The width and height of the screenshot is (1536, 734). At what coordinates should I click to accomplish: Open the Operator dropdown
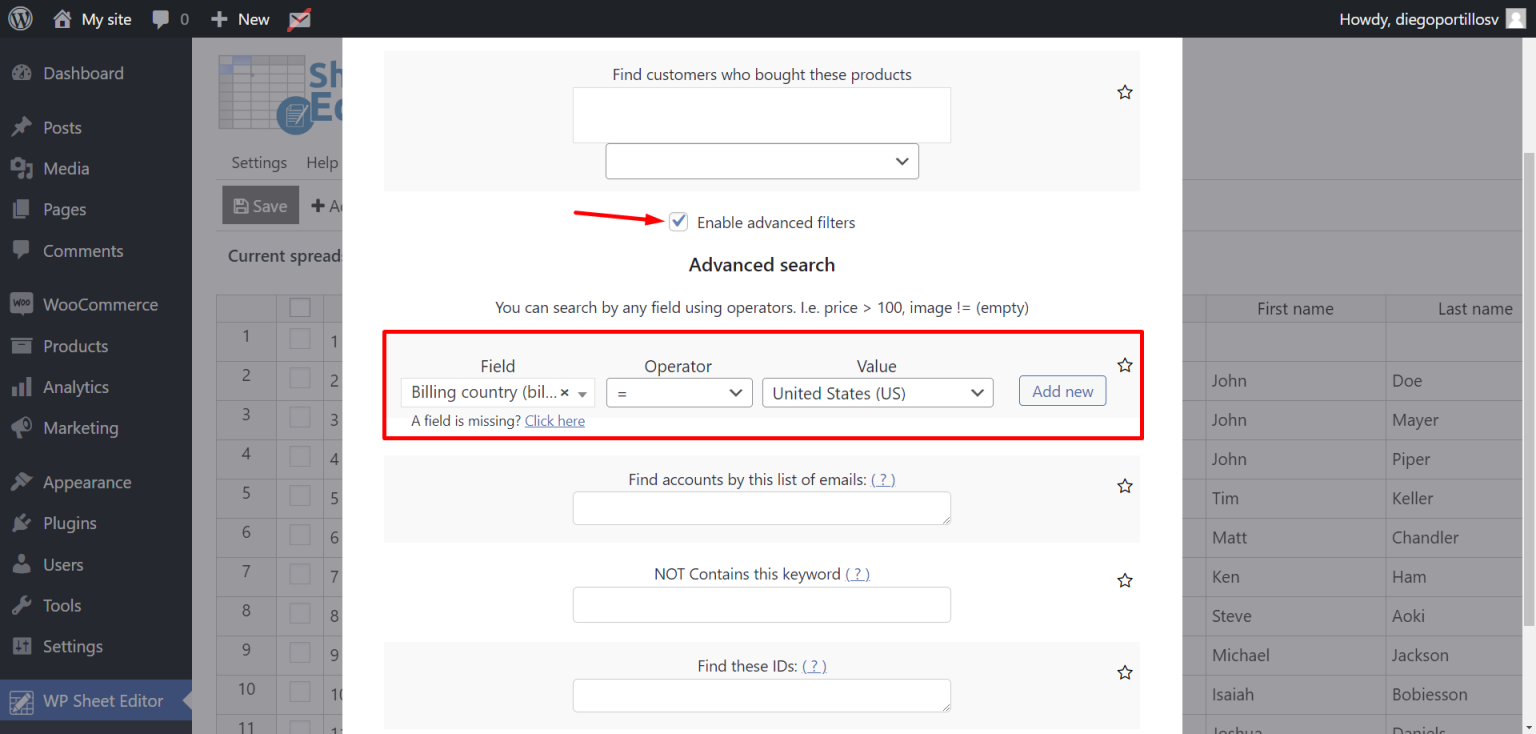coord(680,393)
